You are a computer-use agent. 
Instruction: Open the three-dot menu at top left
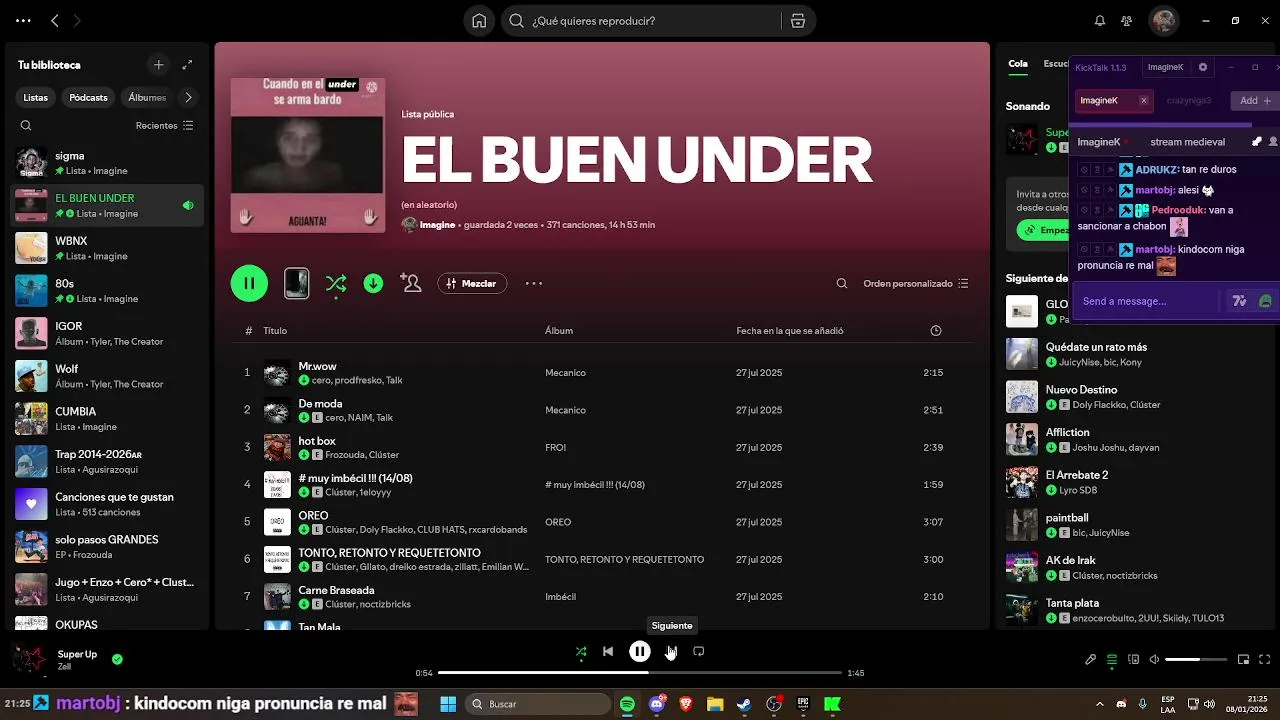[x=23, y=20]
